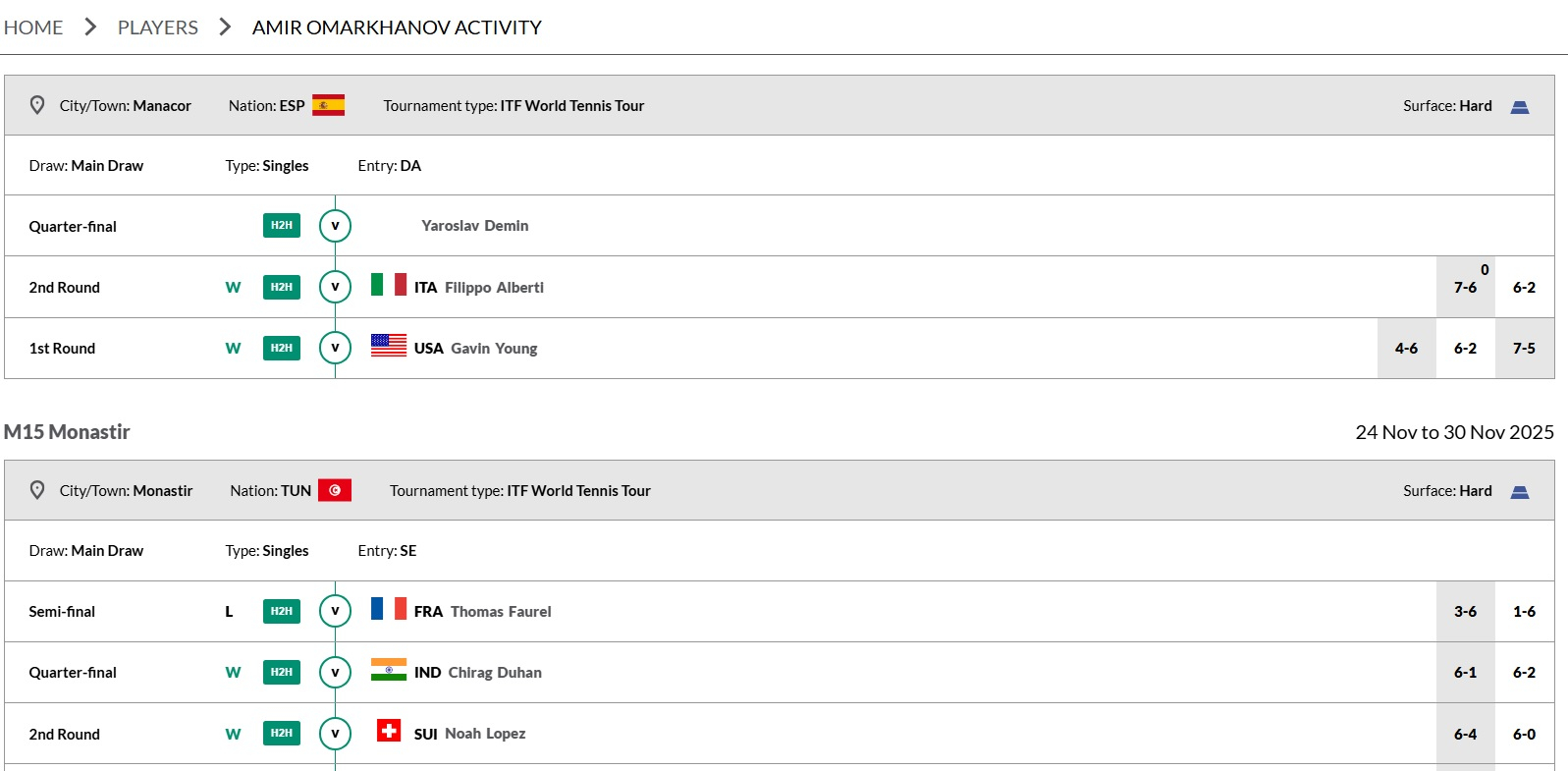Navigate to the PLAYERS breadcrumb

[x=158, y=28]
